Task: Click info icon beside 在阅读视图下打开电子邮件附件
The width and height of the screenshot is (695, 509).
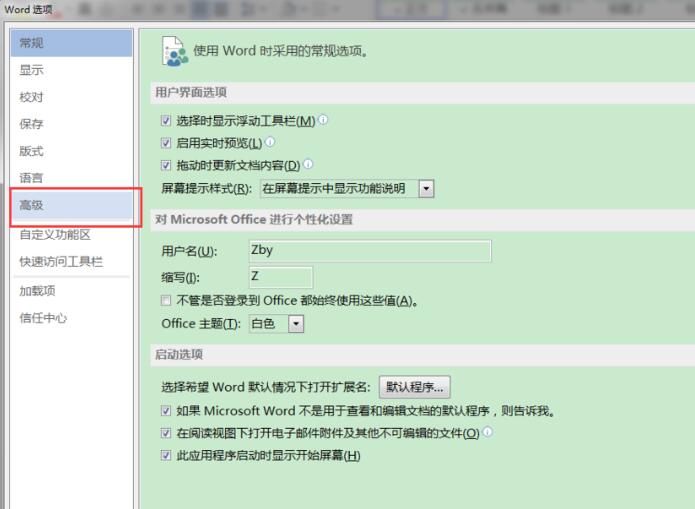Action: [x=488, y=431]
